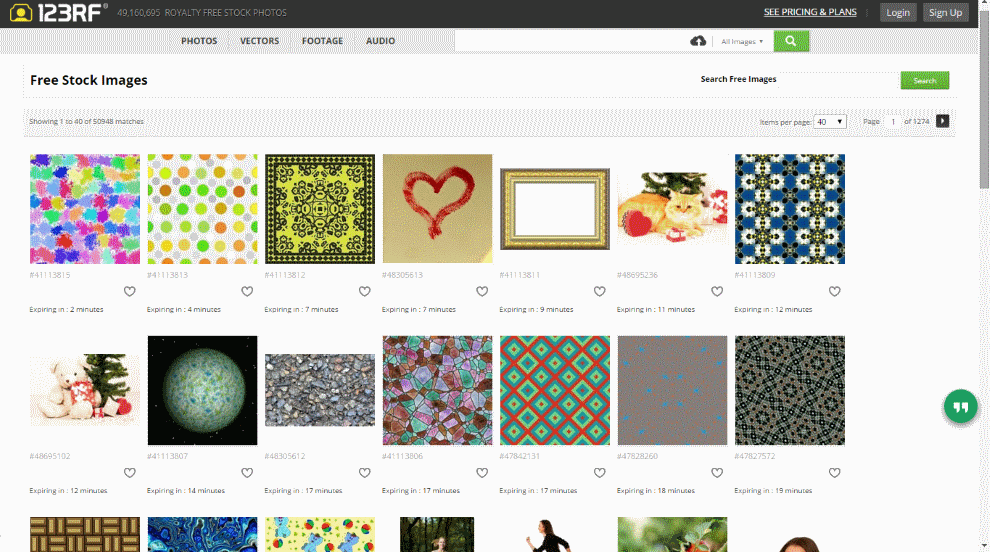
Task: Click SEE PRICING & PLANS link
Action: point(810,12)
